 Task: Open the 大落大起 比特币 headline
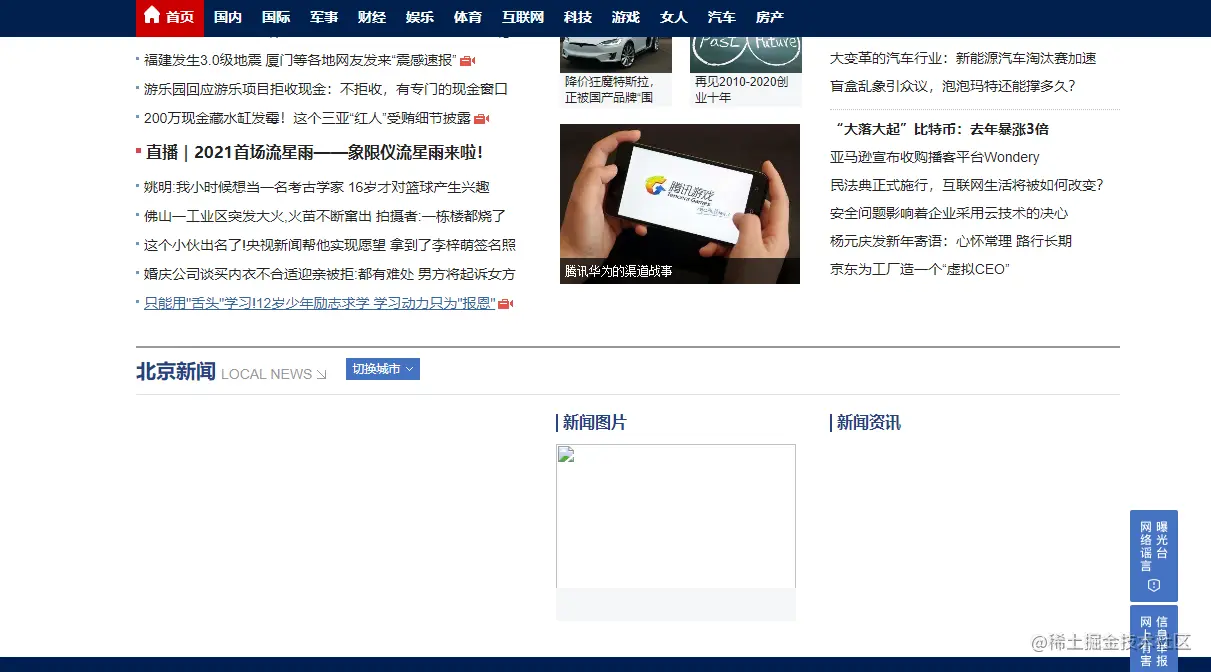pyautogui.click(x=940, y=129)
